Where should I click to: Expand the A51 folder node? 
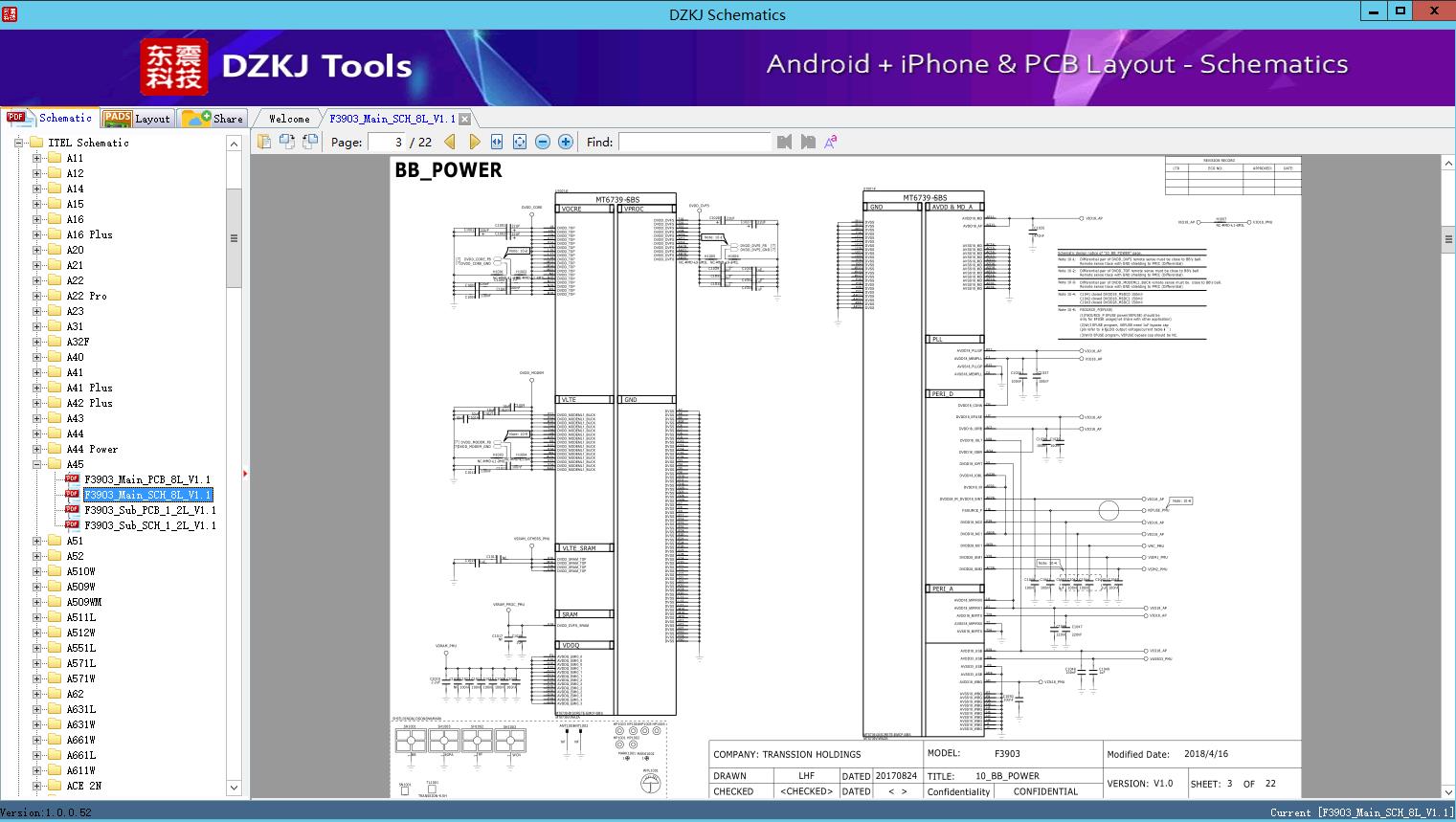coord(36,541)
